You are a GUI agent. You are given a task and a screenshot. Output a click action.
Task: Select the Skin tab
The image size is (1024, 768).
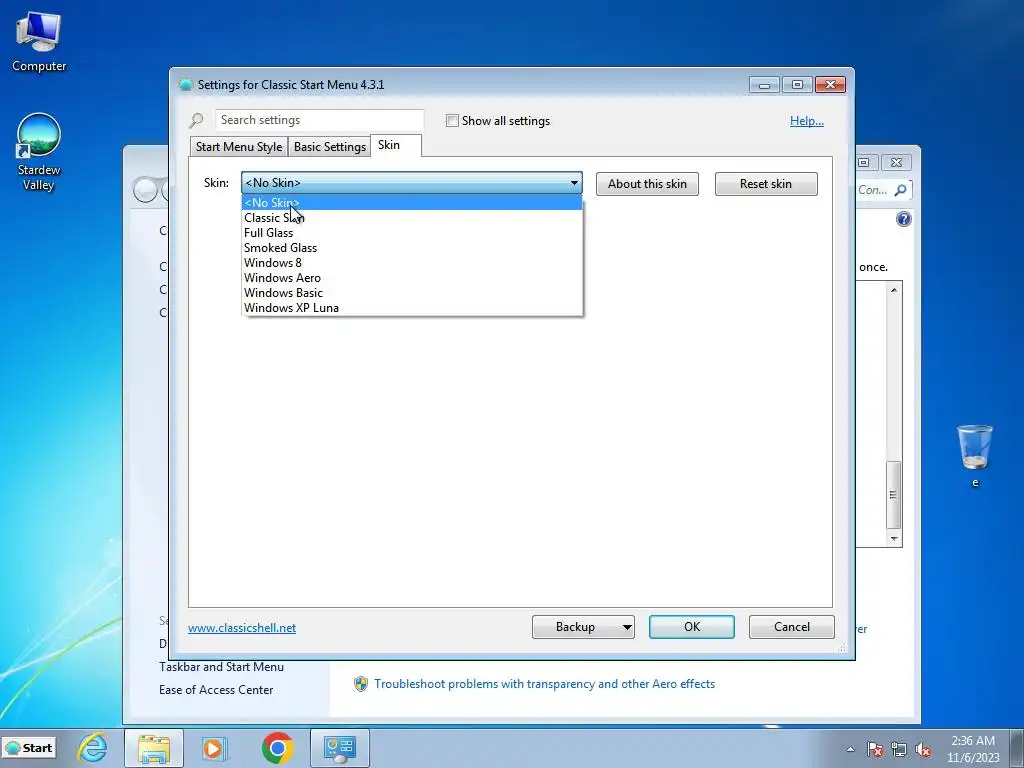tap(396, 145)
